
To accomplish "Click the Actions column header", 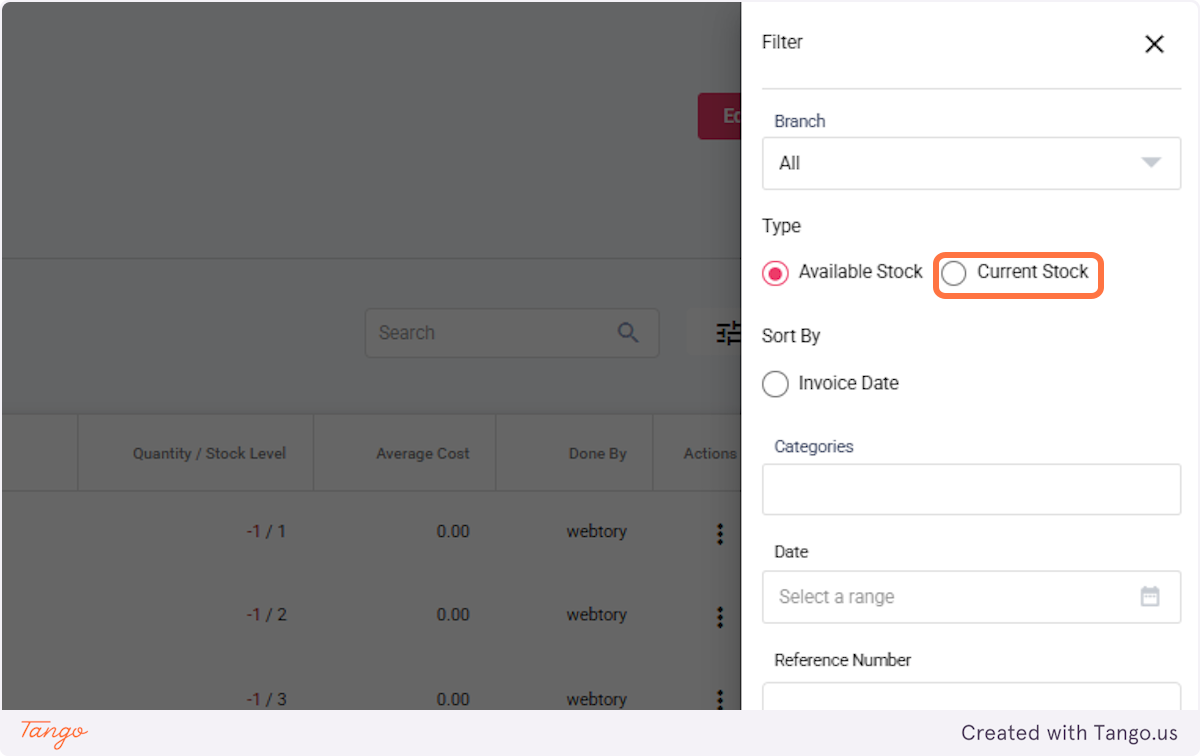I will pos(710,453).
